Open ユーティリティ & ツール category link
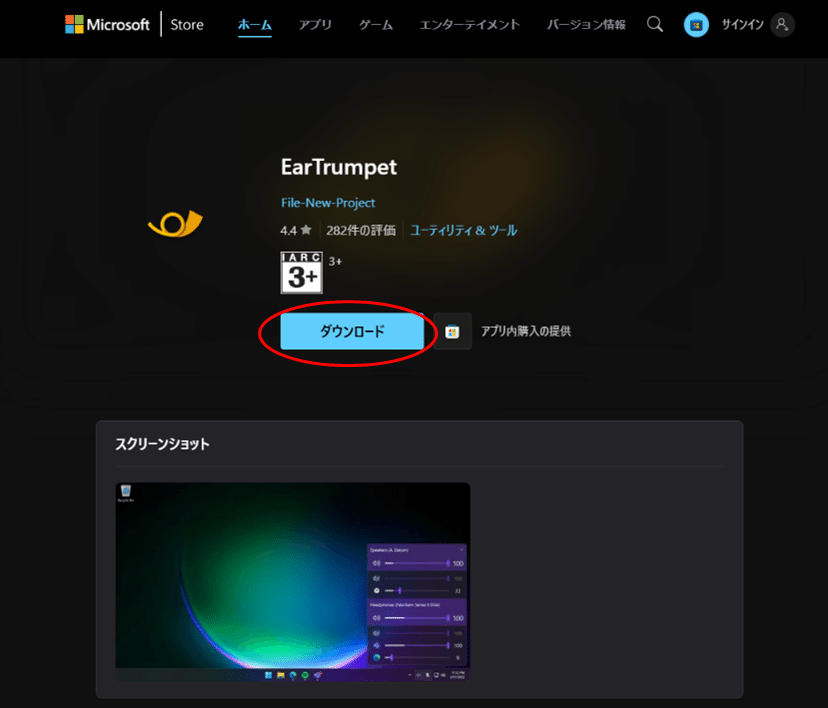Viewport: 828px width, 708px height. [464, 230]
